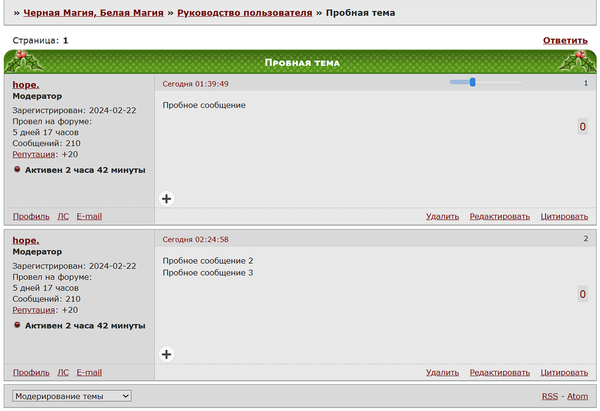The height and width of the screenshot is (411, 600).
Task: Open Репутация link in first post
Action: click(x=35, y=155)
